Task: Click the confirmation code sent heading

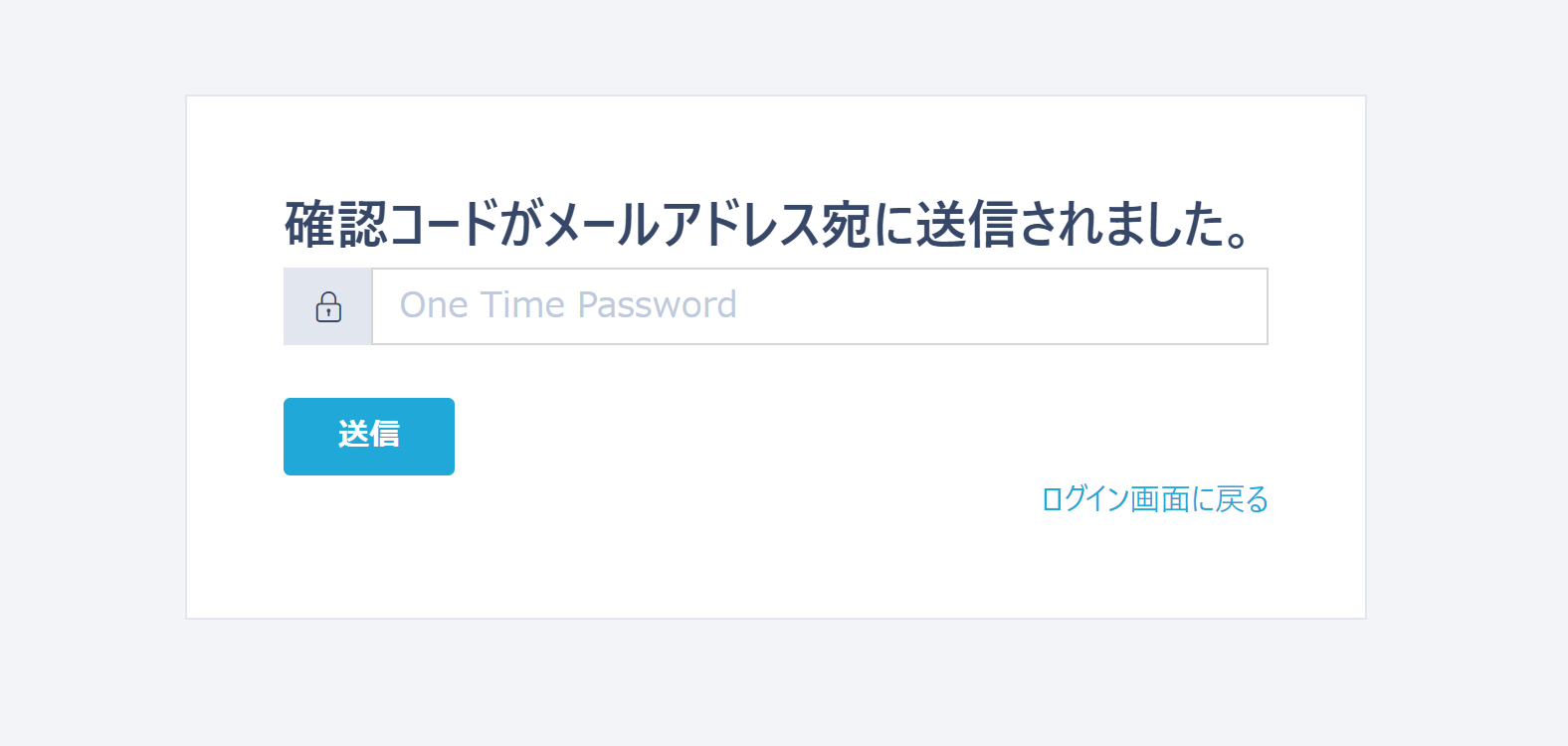Action: click(x=766, y=224)
